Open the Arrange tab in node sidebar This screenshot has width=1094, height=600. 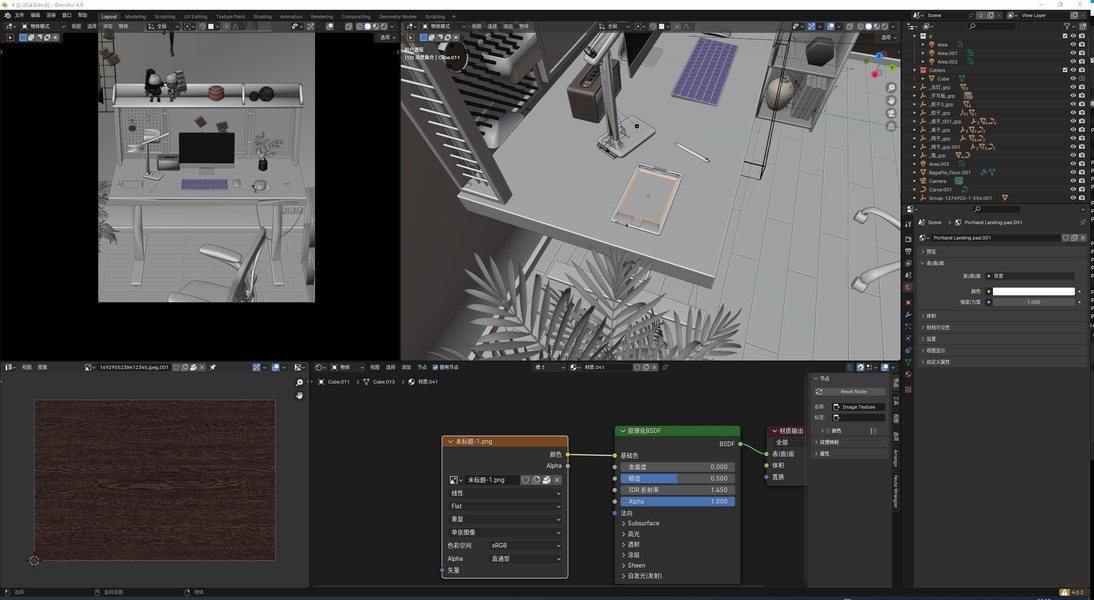coord(896,458)
